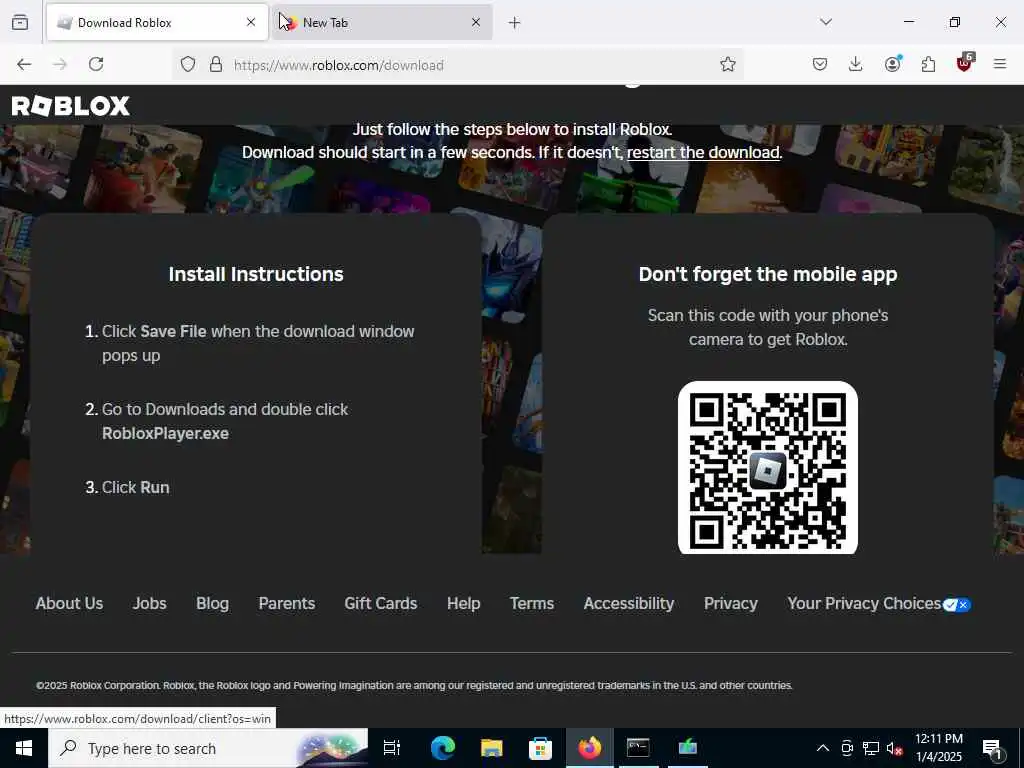The width and height of the screenshot is (1024, 768).
Task: Open the uBlock Origin extension
Action: pyautogui.click(x=965, y=63)
